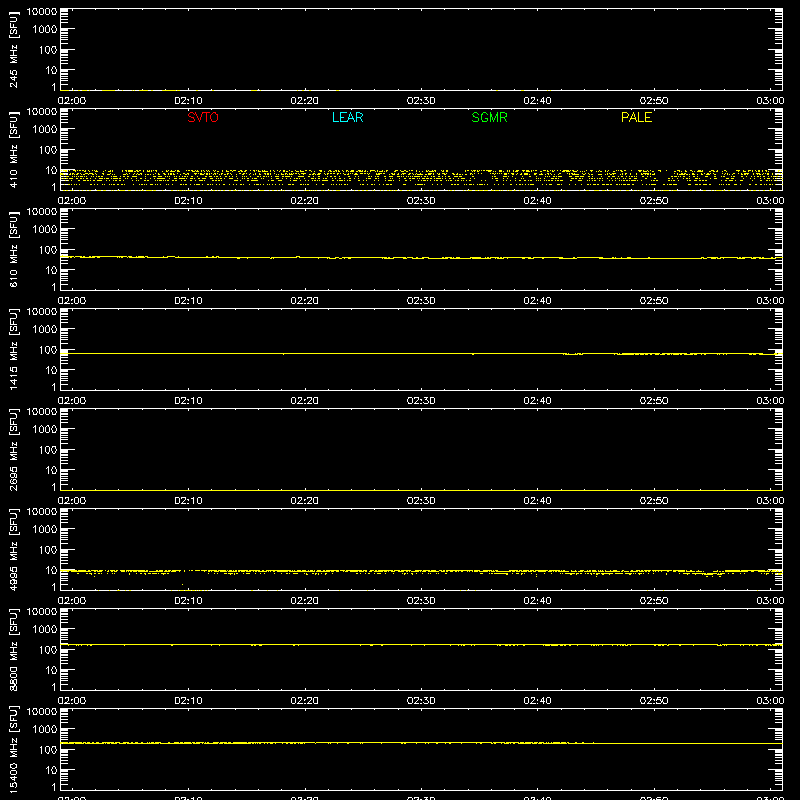Click the 410 MHz [SFU] axis title
The width and height of the screenshot is (800, 800).
click(x=13, y=149)
